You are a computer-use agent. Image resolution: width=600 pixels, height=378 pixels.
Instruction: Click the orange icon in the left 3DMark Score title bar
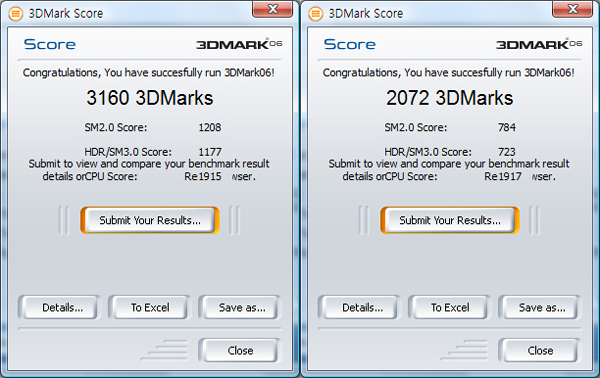point(16,14)
